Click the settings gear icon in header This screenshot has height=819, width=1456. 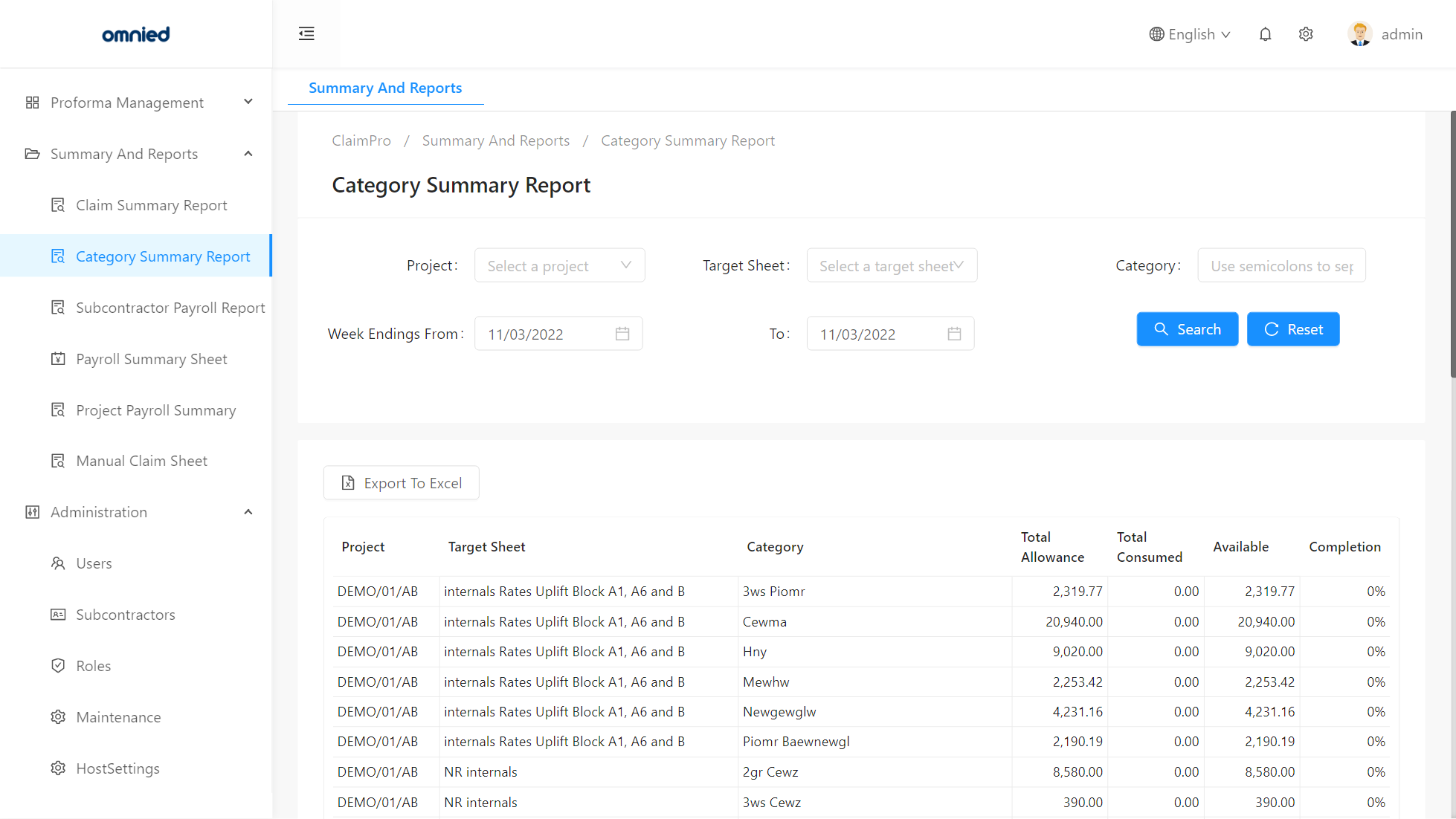[x=1306, y=34]
